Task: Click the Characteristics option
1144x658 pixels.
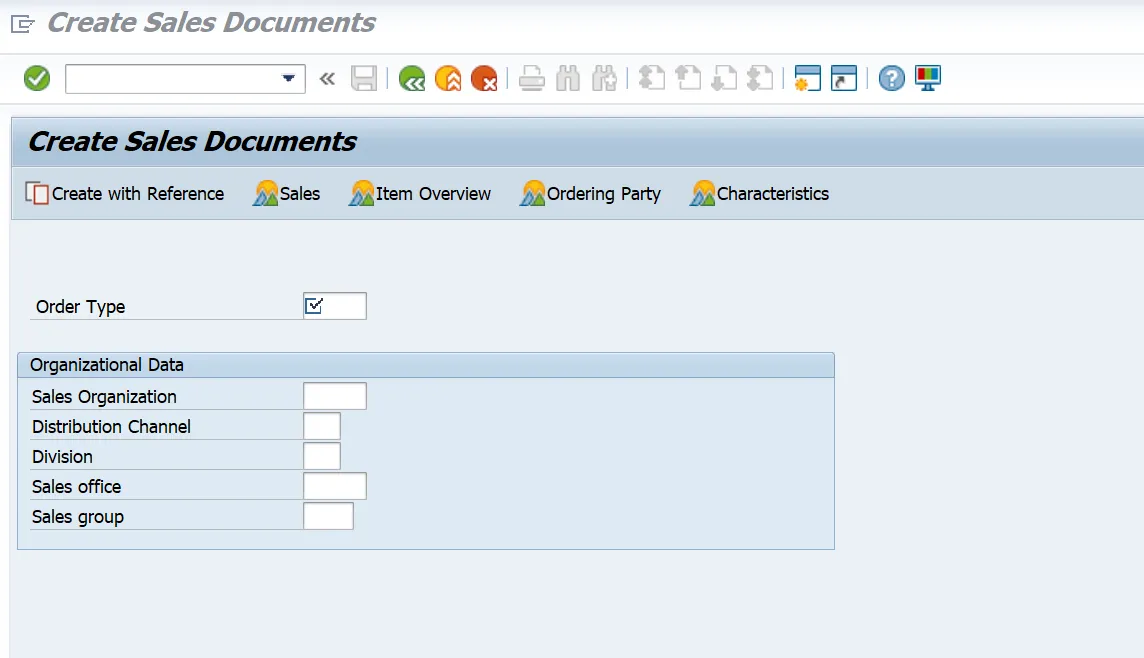Action: pos(759,193)
